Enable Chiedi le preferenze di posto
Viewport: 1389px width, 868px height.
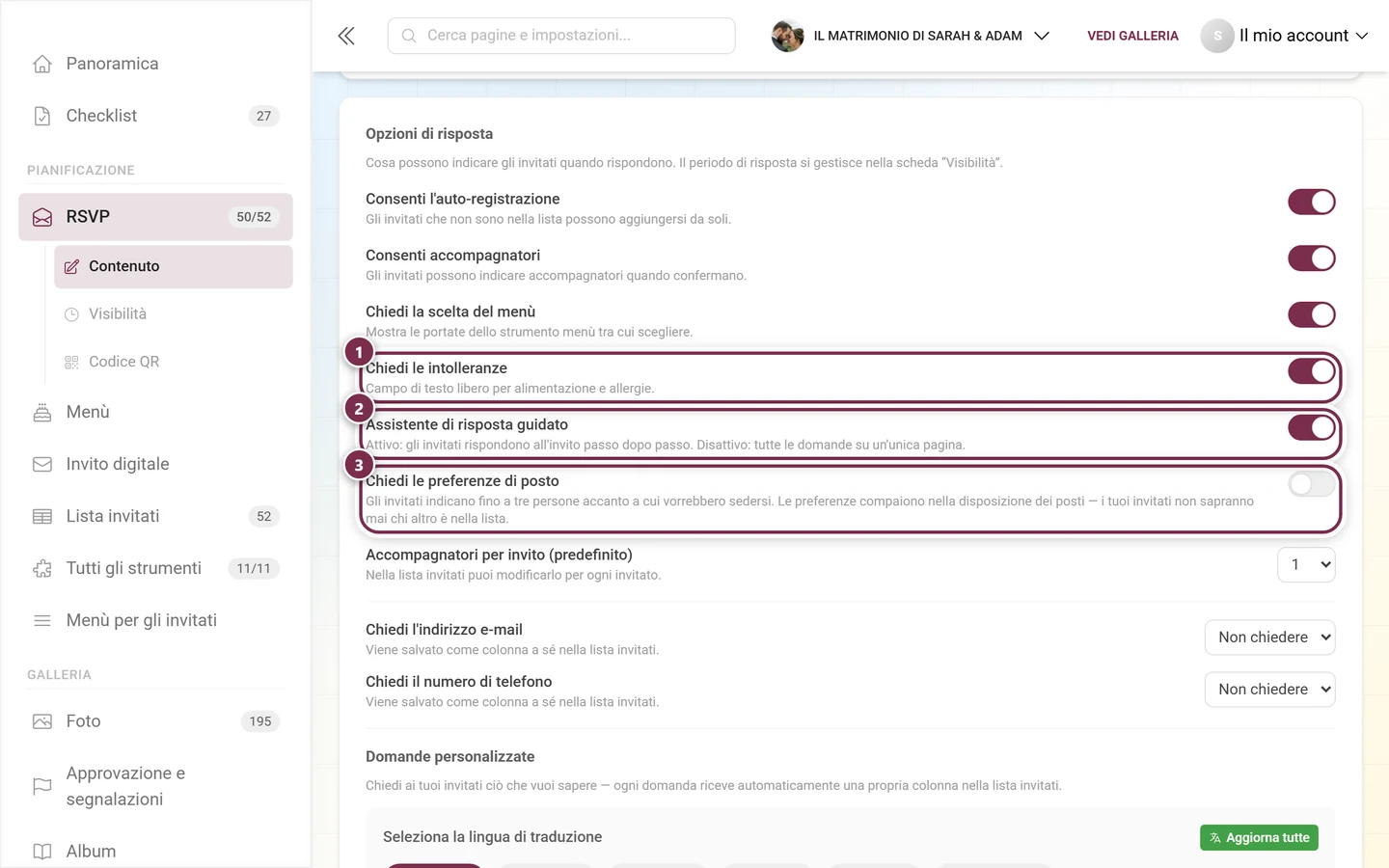point(1312,484)
